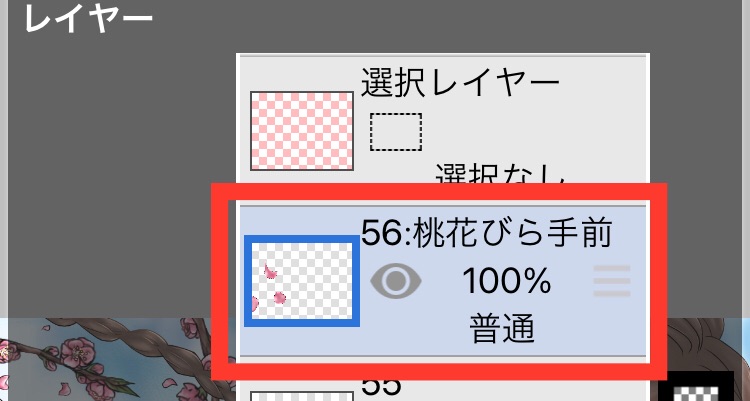Screen dimensions: 750x401
Task: Click layer name 56:桃花びら手前
Action: 486,233
